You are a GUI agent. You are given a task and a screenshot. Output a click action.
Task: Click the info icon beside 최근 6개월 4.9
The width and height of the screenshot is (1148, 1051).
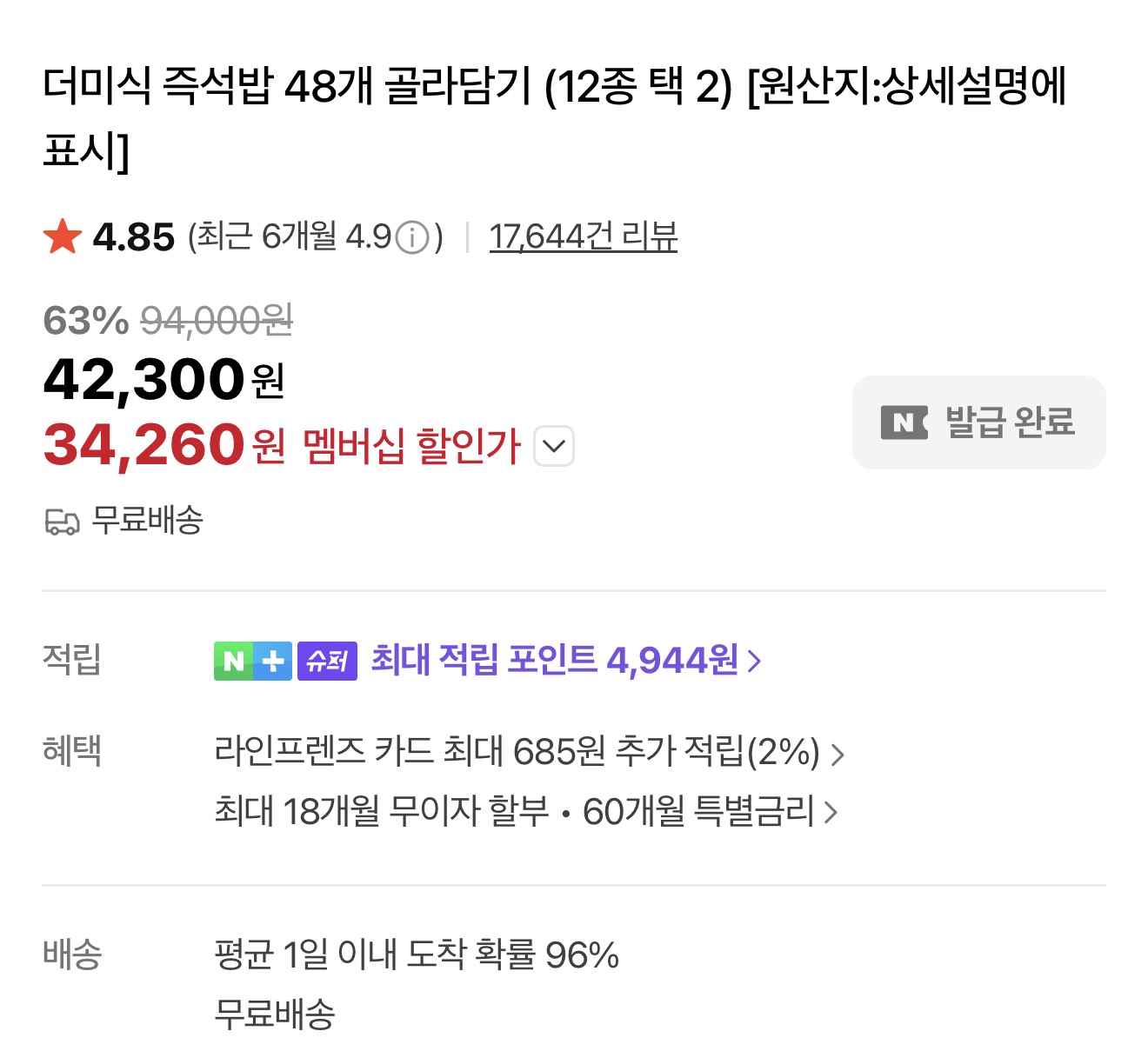tap(412, 237)
